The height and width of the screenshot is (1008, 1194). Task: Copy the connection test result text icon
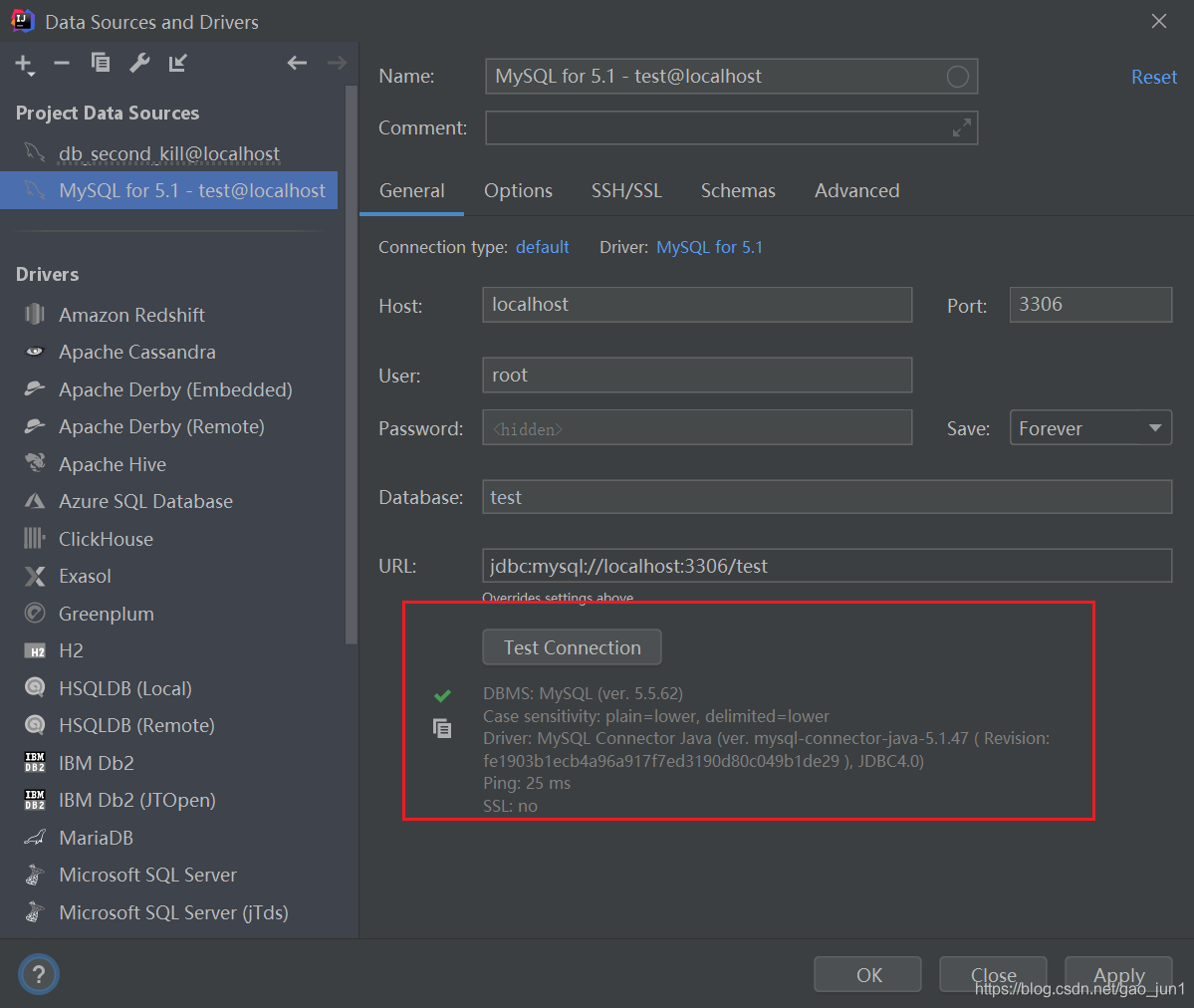point(442,728)
